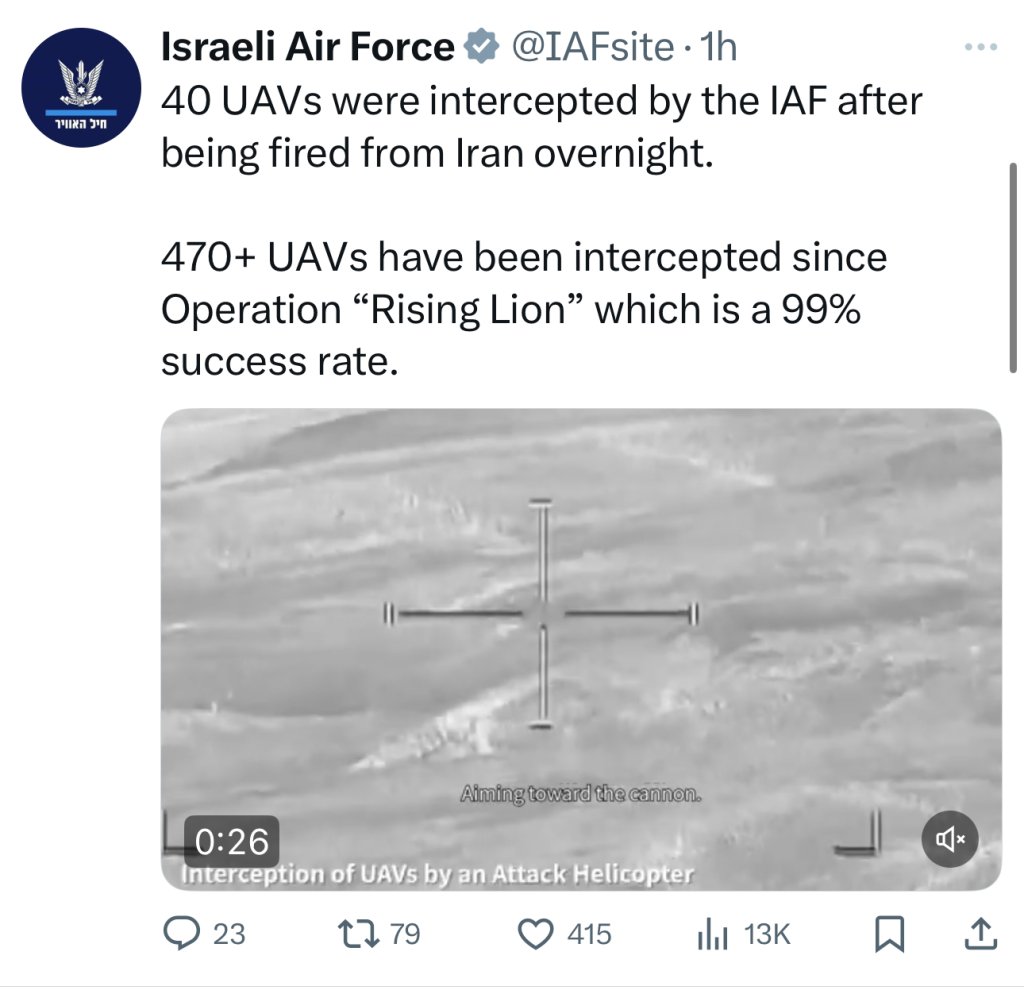Open the 1h timestamp link

click(x=717, y=47)
